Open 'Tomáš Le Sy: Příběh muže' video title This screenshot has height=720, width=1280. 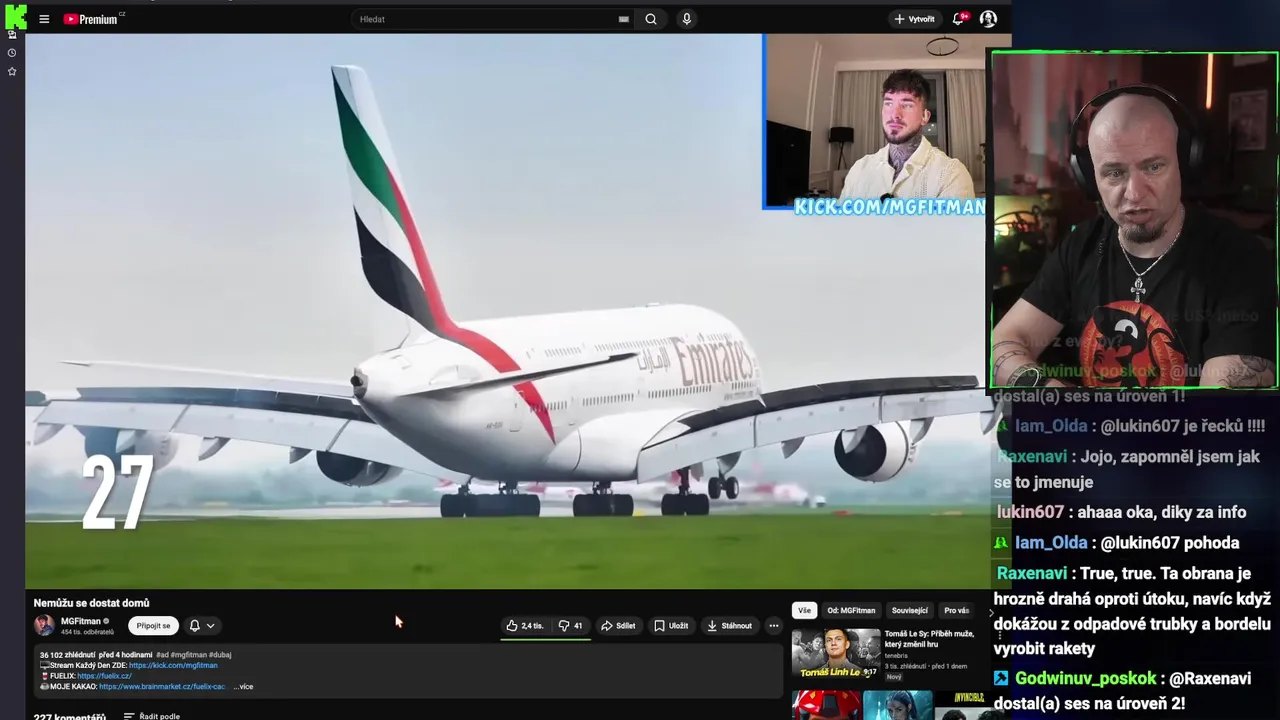click(929, 639)
